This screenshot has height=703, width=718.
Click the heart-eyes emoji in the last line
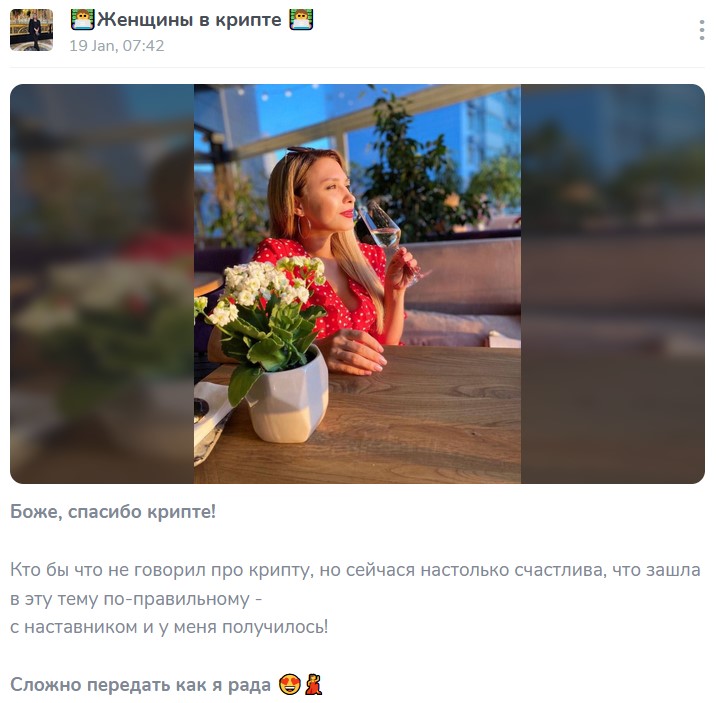tap(290, 685)
